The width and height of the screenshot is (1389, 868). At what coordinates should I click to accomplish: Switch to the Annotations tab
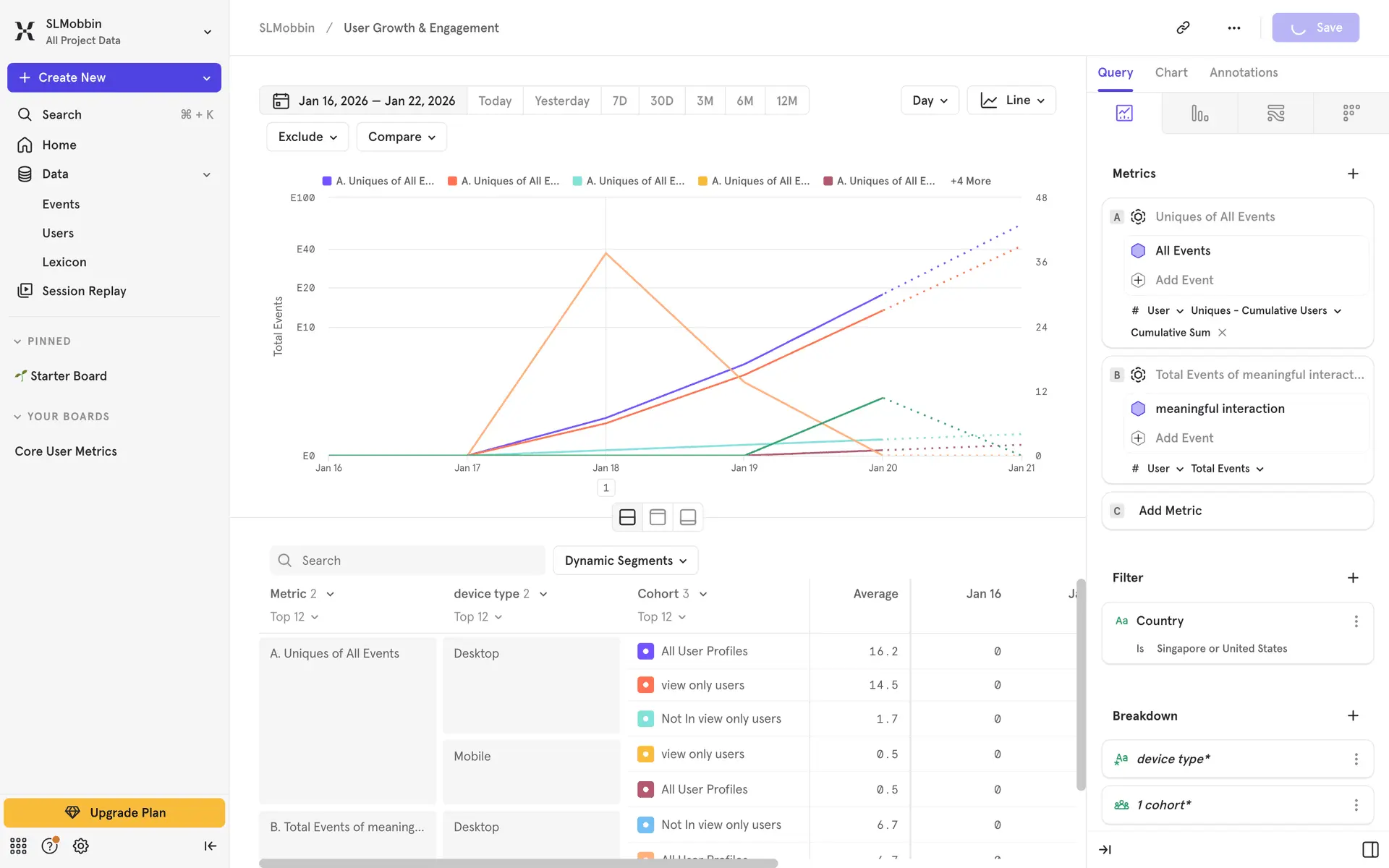[x=1243, y=72]
